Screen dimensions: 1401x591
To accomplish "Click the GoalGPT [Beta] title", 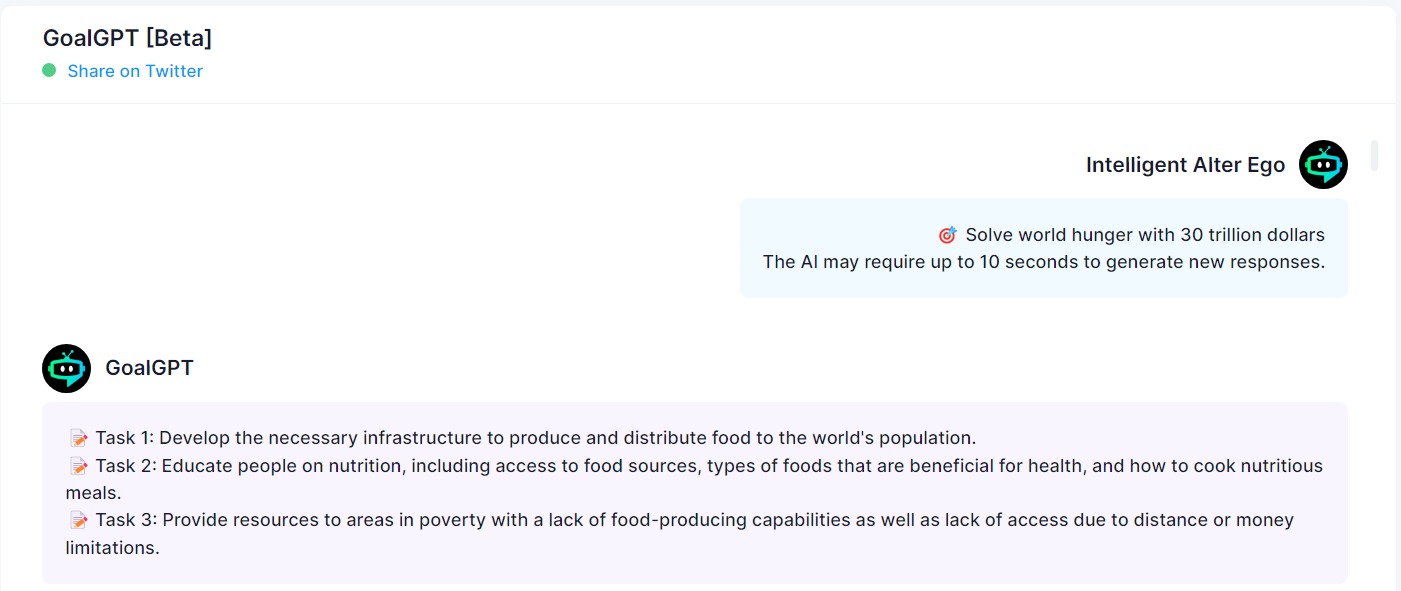I will pos(127,38).
